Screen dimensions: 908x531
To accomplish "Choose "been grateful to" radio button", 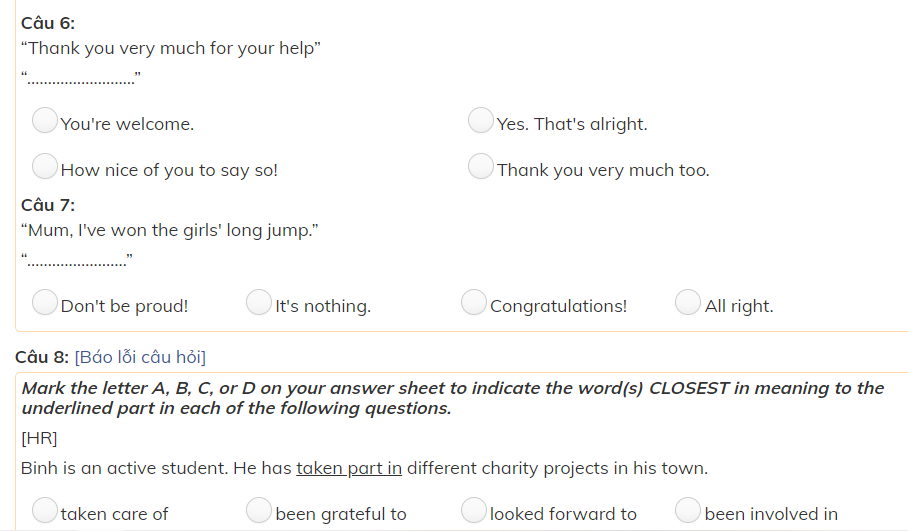I will click(259, 510).
